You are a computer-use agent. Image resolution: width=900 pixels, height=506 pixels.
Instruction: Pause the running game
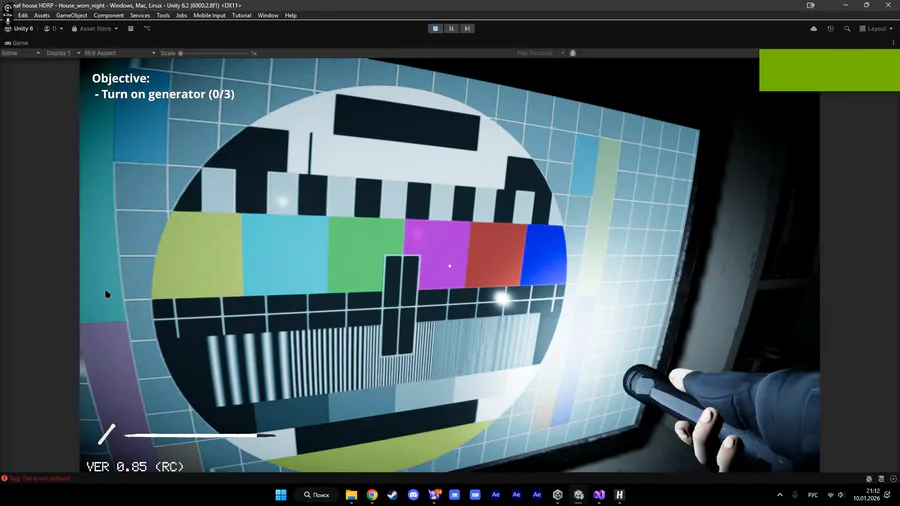click(x=451, y=29)
